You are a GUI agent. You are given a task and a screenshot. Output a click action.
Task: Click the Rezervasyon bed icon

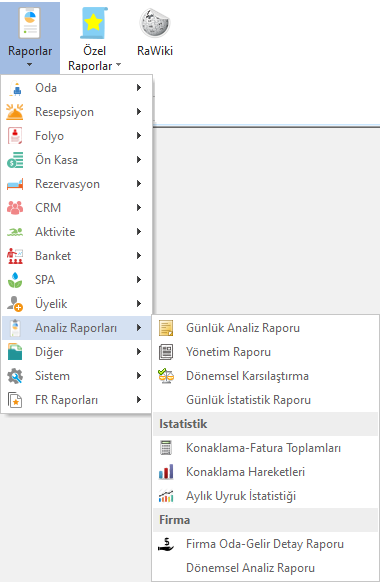(15, 184)
